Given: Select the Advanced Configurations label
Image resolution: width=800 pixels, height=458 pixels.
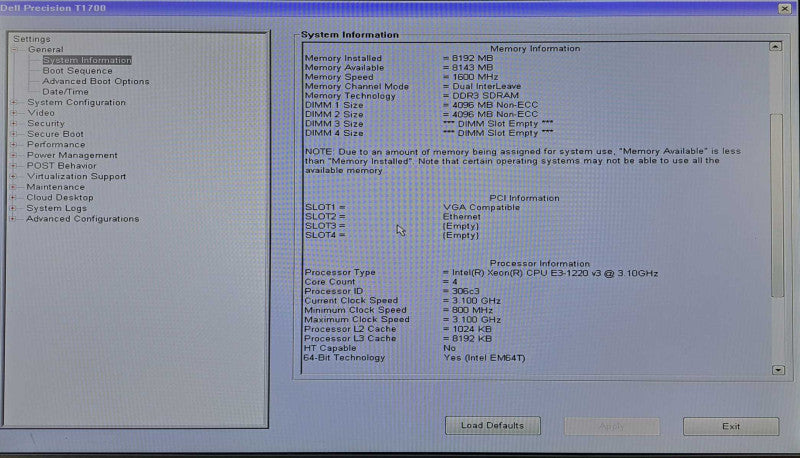Looking at the screenshot, I should click(83, 219).
